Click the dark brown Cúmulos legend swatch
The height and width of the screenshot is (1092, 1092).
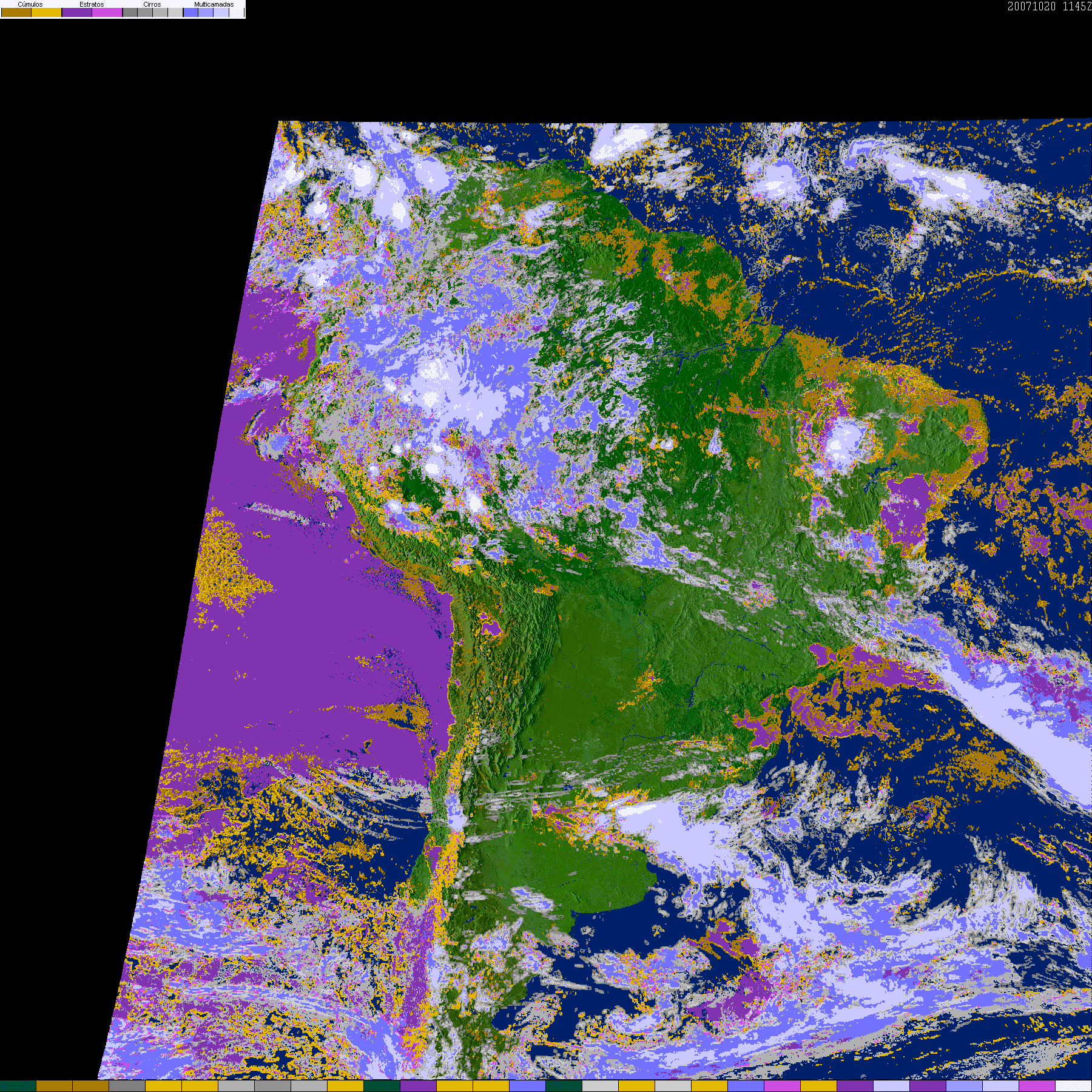[16, 12]
